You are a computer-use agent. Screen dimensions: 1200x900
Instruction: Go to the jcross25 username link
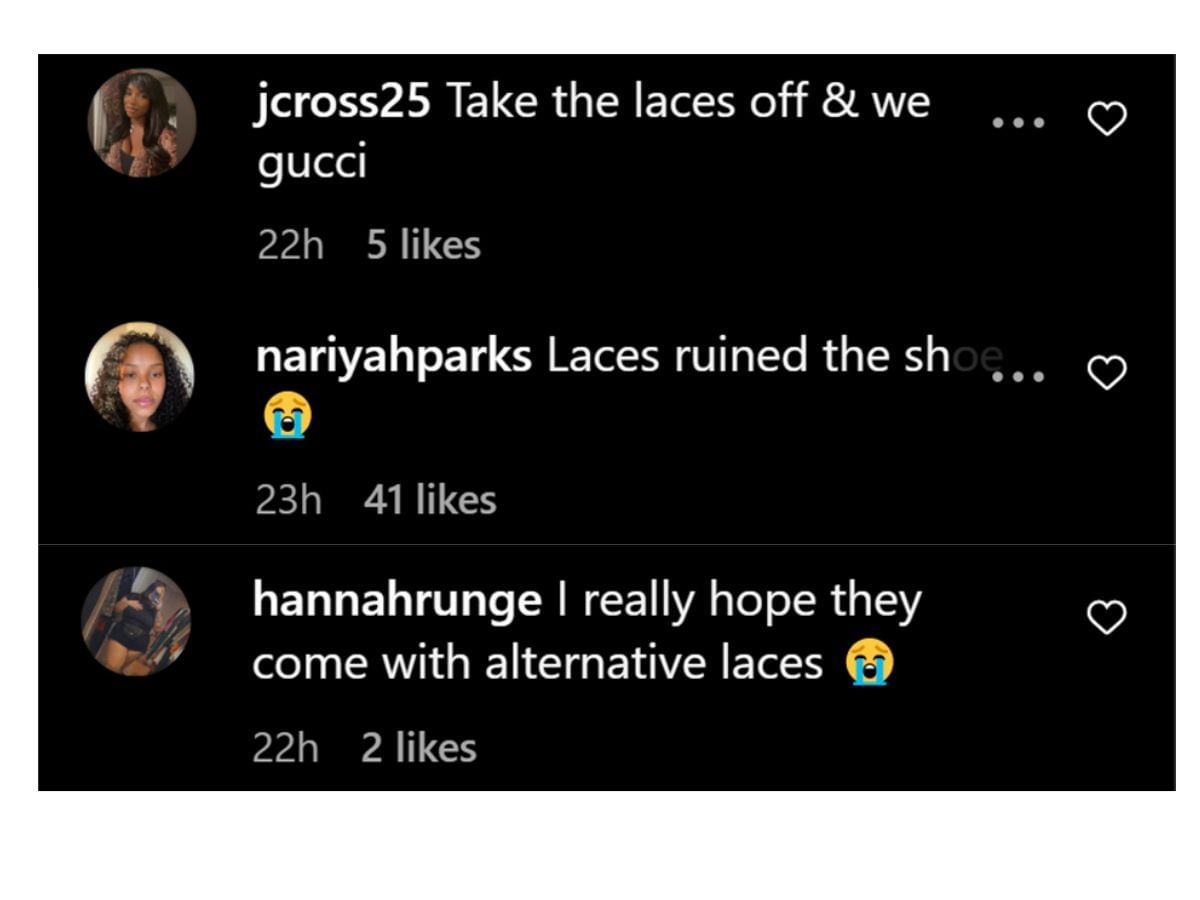343,102
